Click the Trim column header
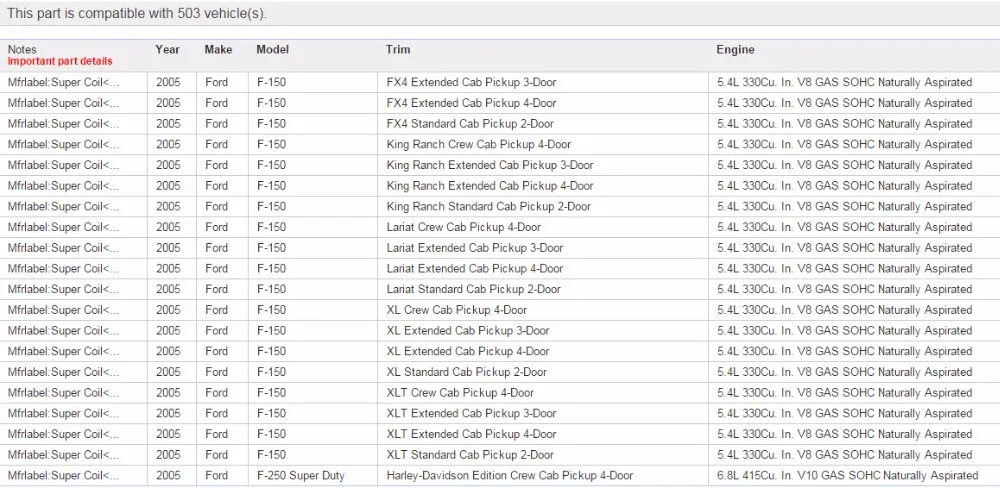 click(x=398, y=50)
